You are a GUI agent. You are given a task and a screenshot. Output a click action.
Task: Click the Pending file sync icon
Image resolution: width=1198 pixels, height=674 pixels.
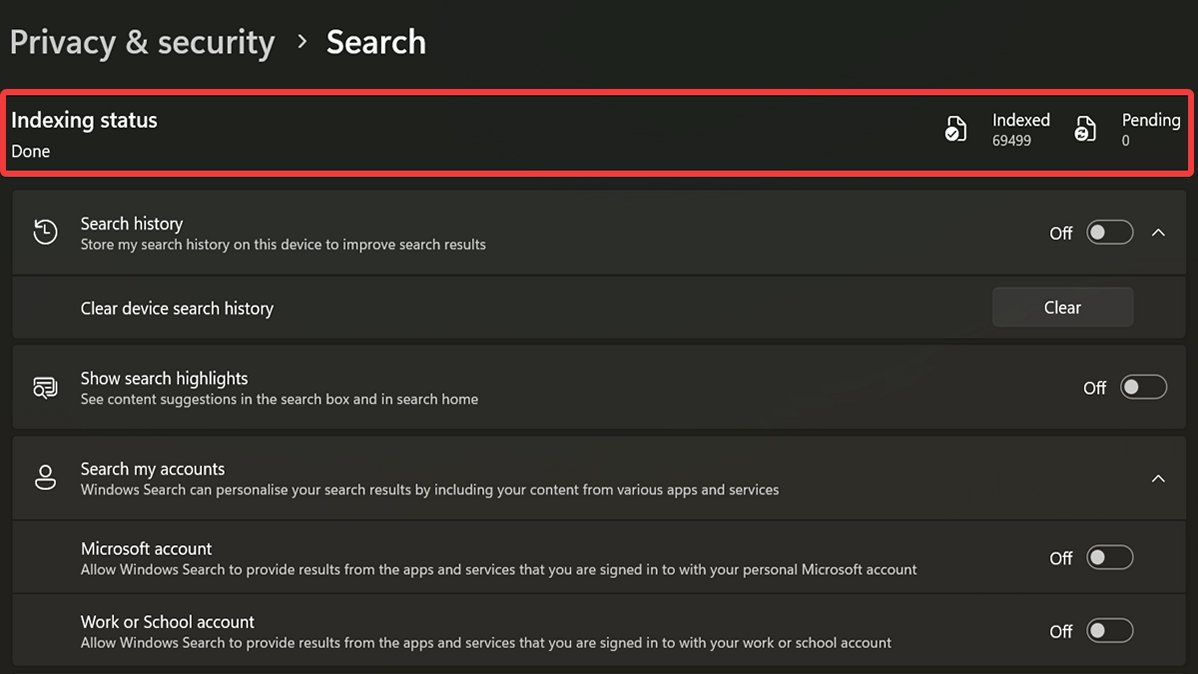click(x=1085, y=130)
